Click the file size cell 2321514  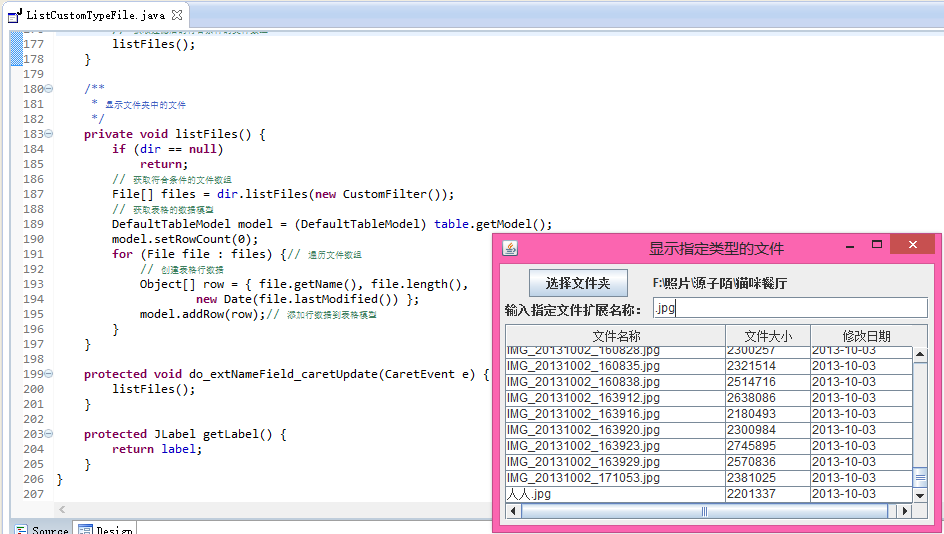click(768, 365)
